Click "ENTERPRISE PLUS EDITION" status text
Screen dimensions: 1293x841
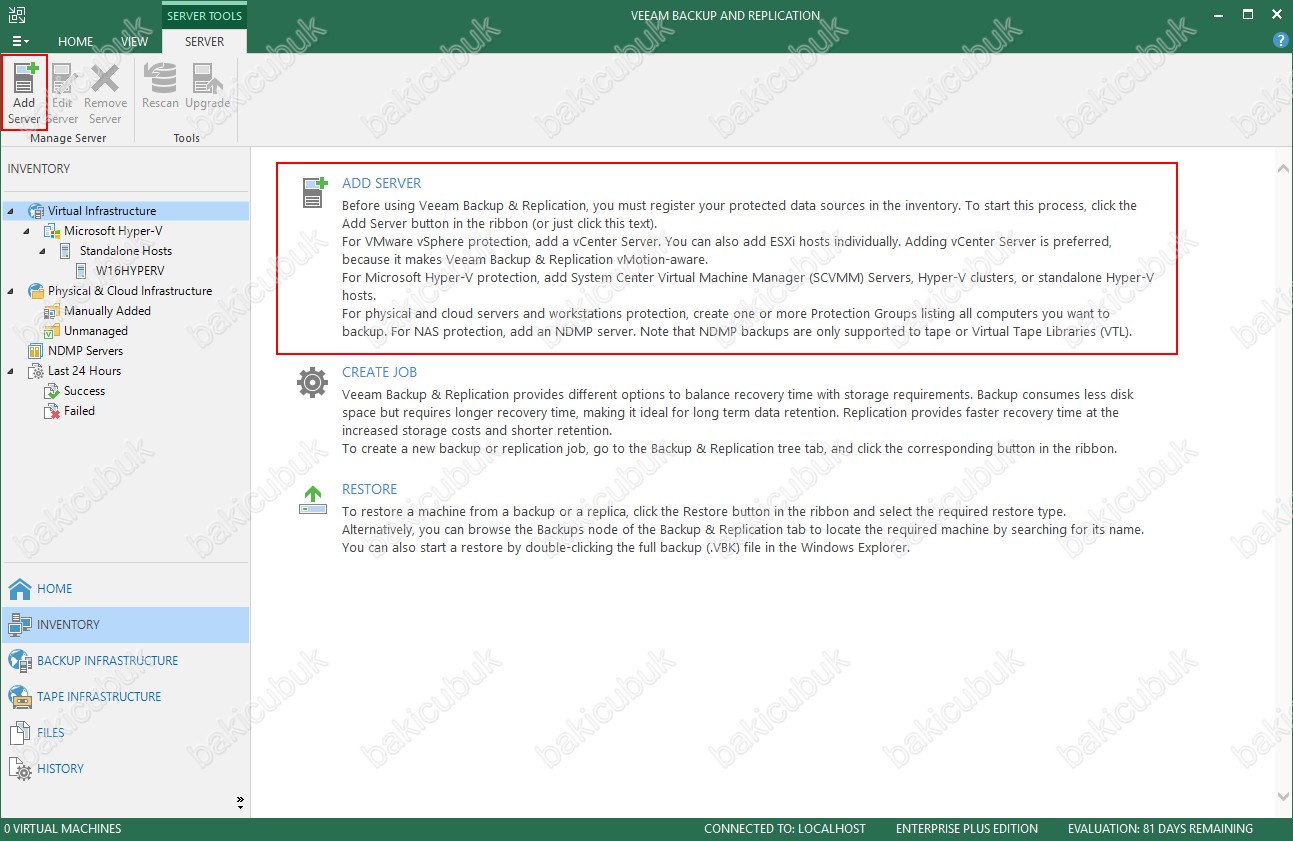pos(967,829)
